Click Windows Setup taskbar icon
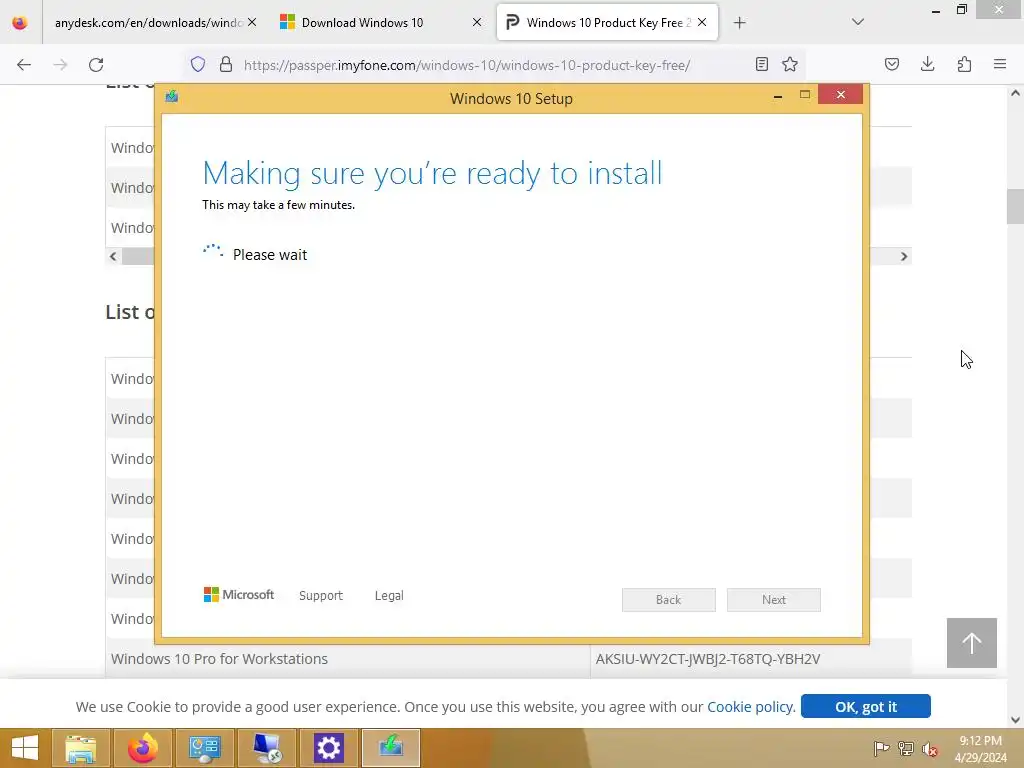The width and height of the screenshot is (1024, 768). click(x=391, y=748)
